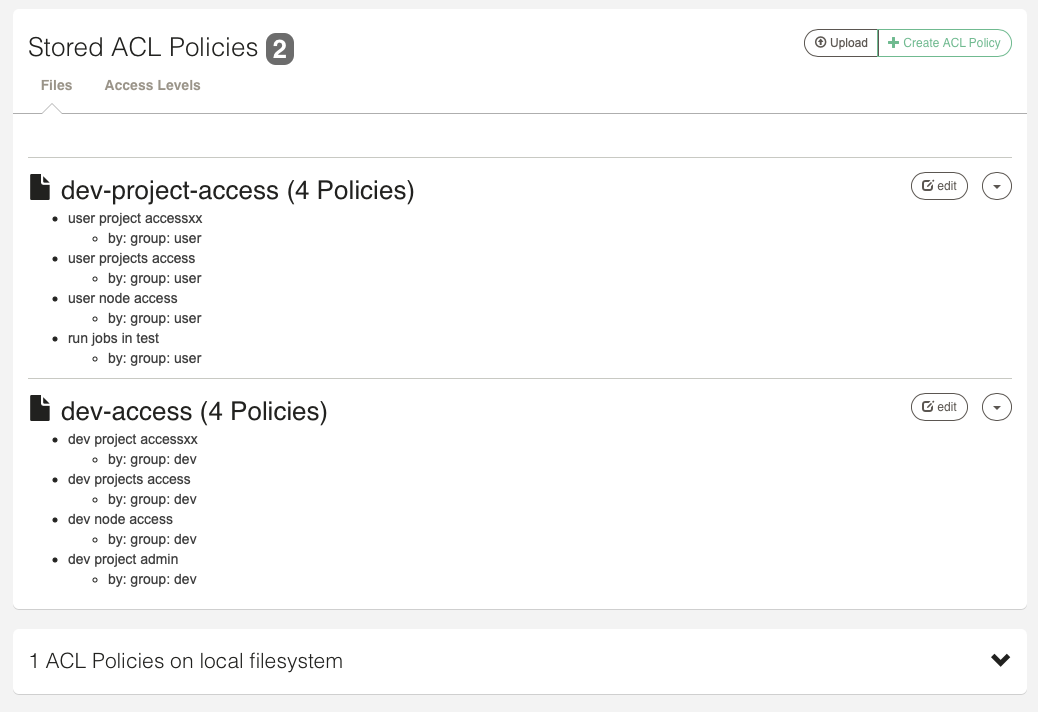Open the dev-project-access actions dropdown

pos(997,186)
